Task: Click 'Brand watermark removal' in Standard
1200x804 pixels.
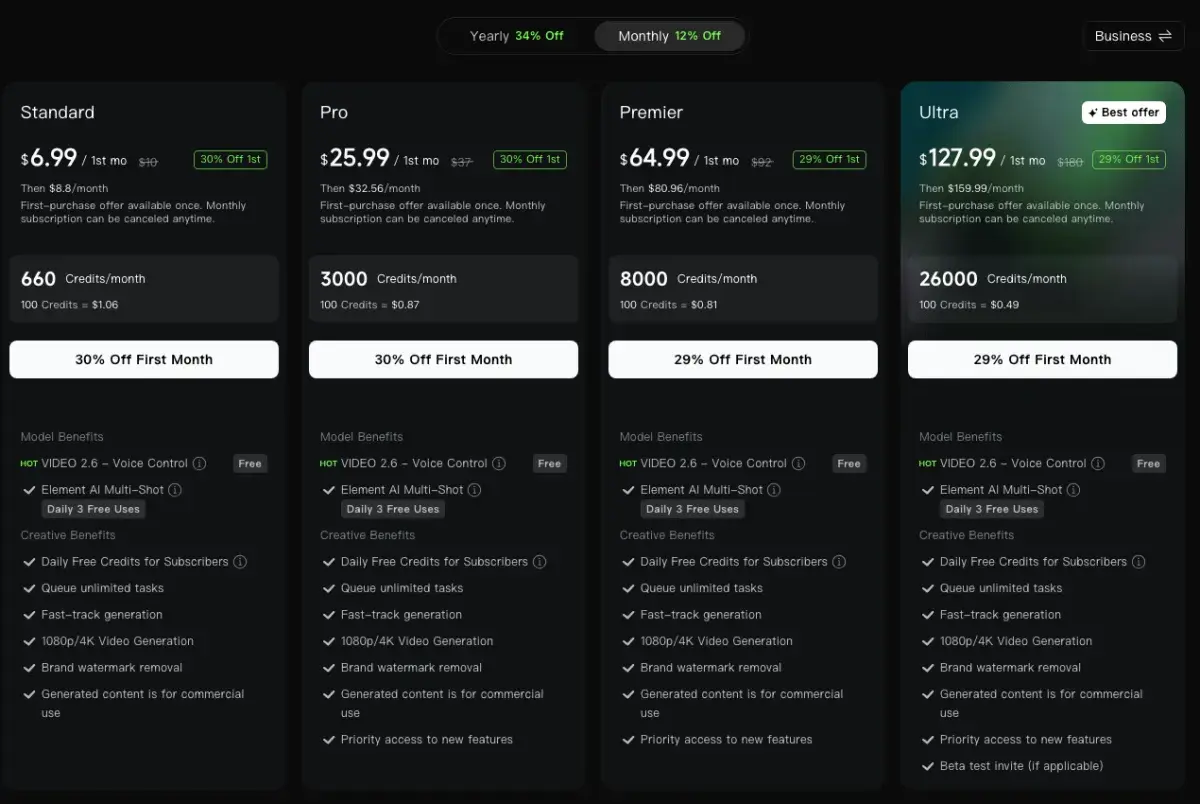Action: 112,668
